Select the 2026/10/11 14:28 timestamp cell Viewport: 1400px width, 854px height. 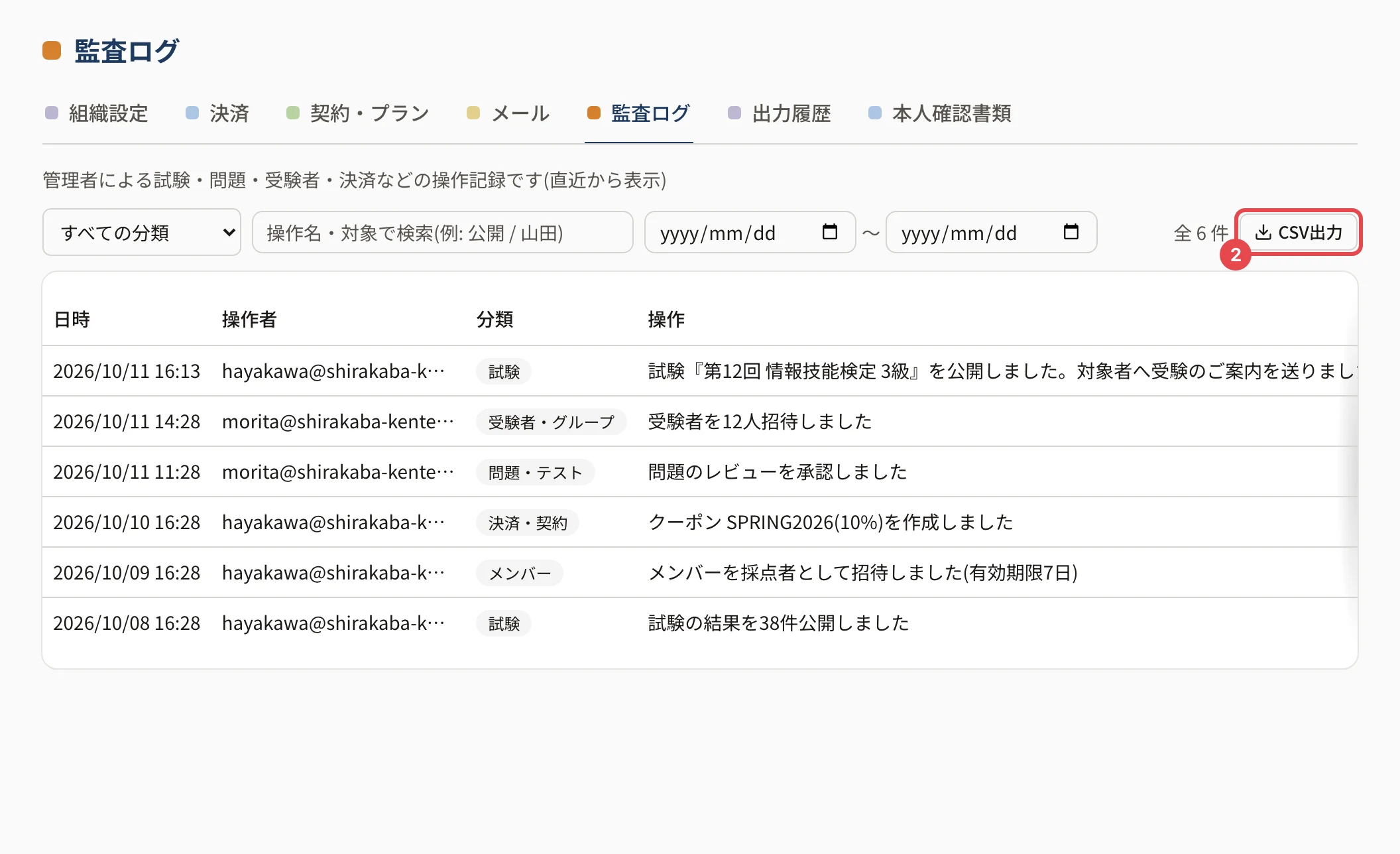[x=127, y=422]
